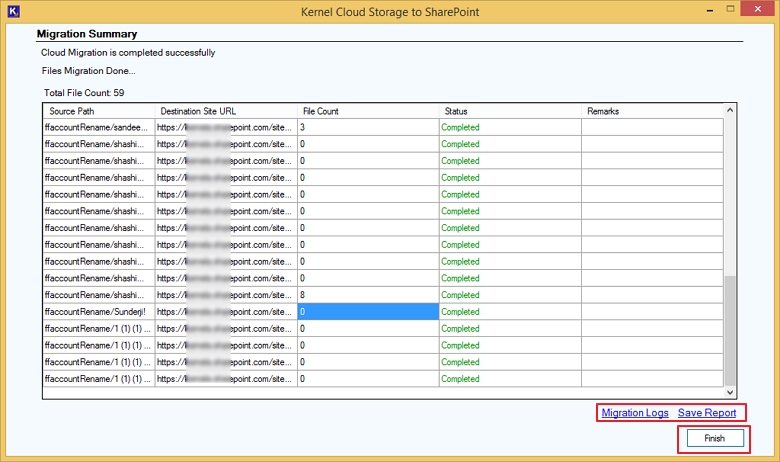Click the Kernel app icon in title bar

(x=13, y=11)
